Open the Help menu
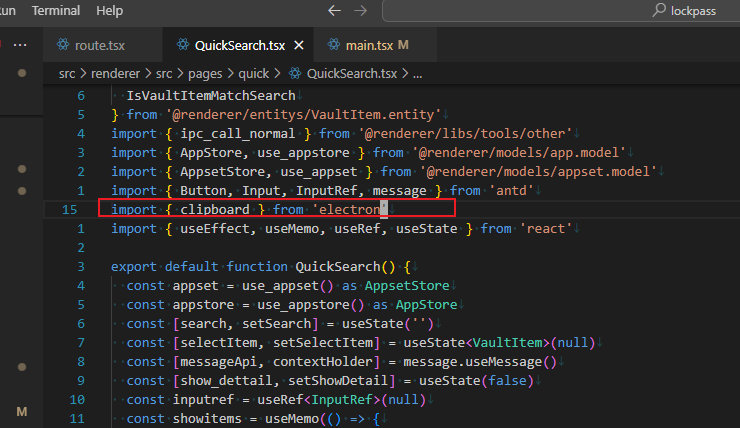 (110, 10)
